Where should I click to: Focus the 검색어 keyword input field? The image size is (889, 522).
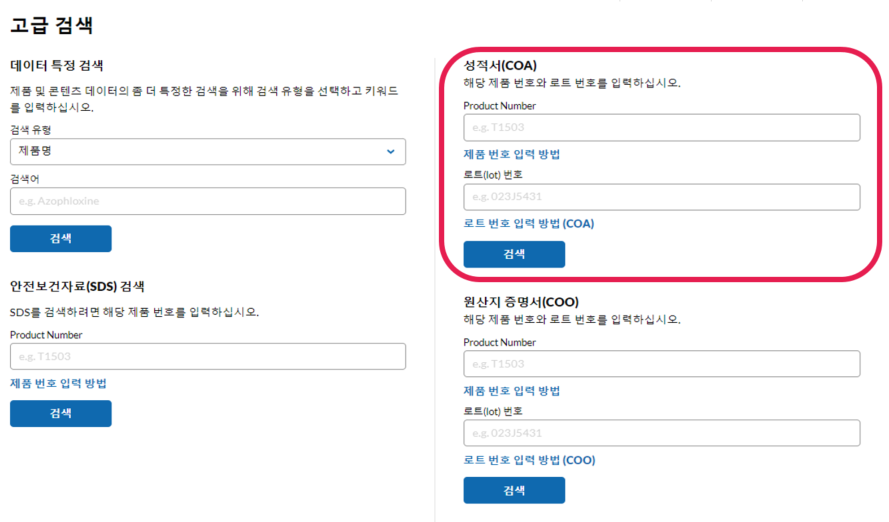pos(207,201)
